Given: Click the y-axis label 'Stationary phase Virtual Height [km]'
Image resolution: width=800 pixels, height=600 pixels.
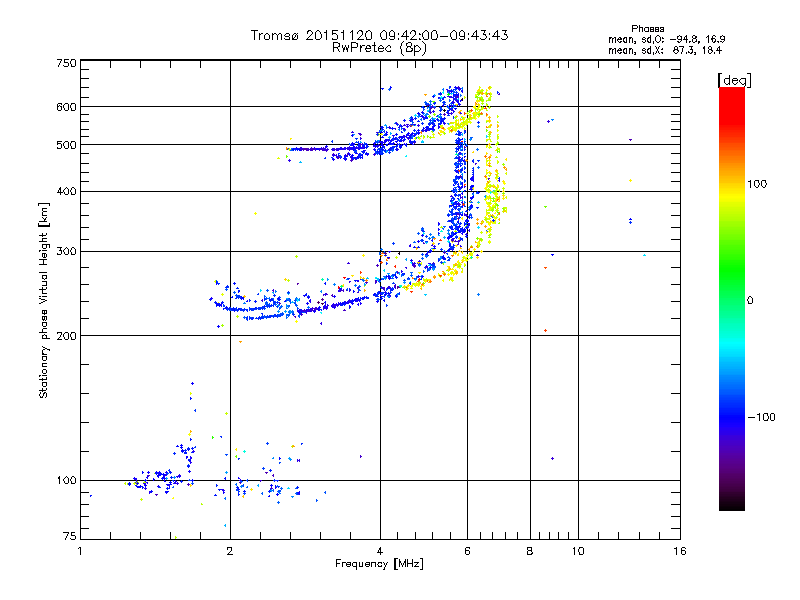Looking at the screenshot, I should [43, 300].
